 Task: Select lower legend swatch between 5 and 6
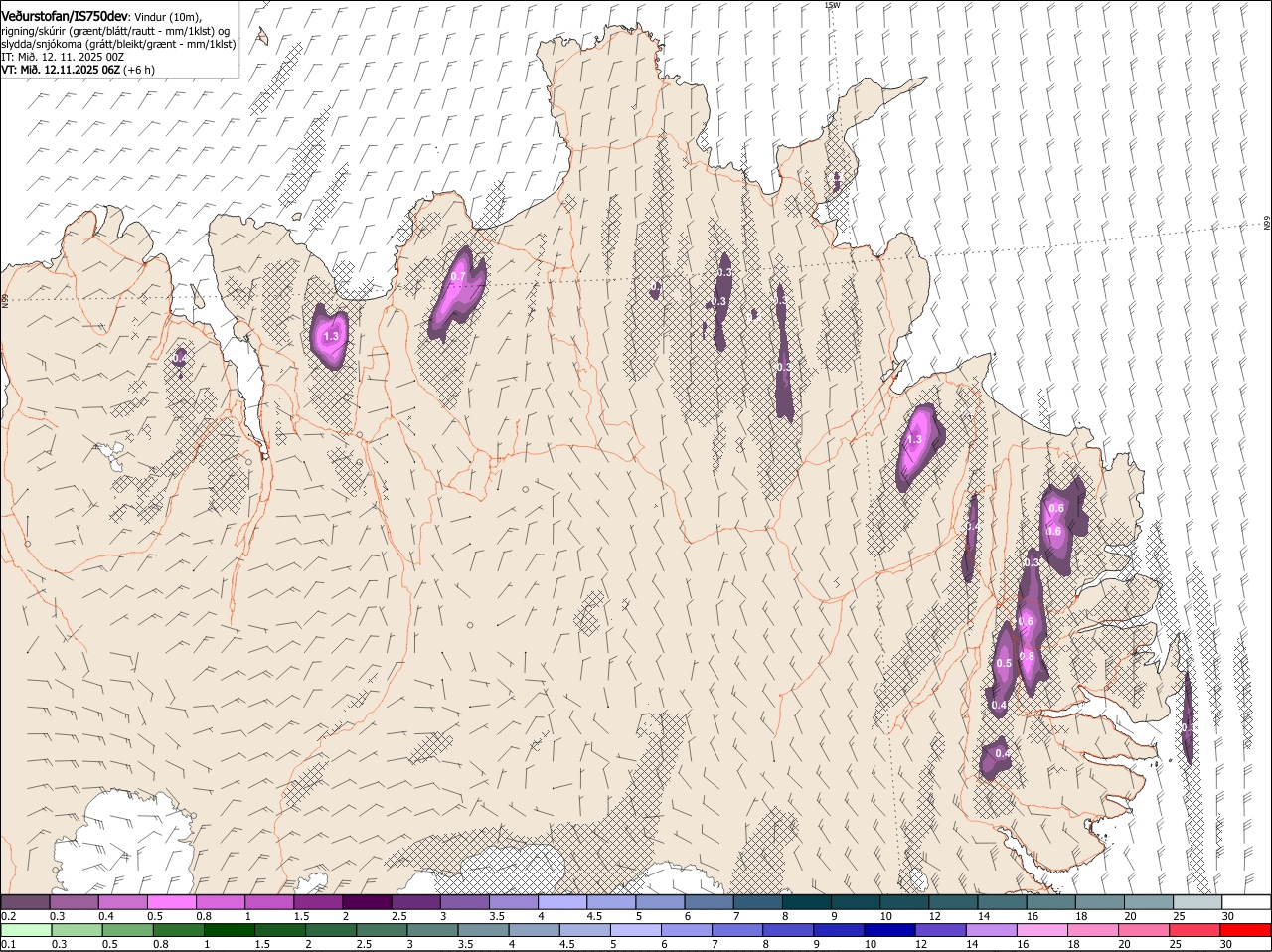635,930
